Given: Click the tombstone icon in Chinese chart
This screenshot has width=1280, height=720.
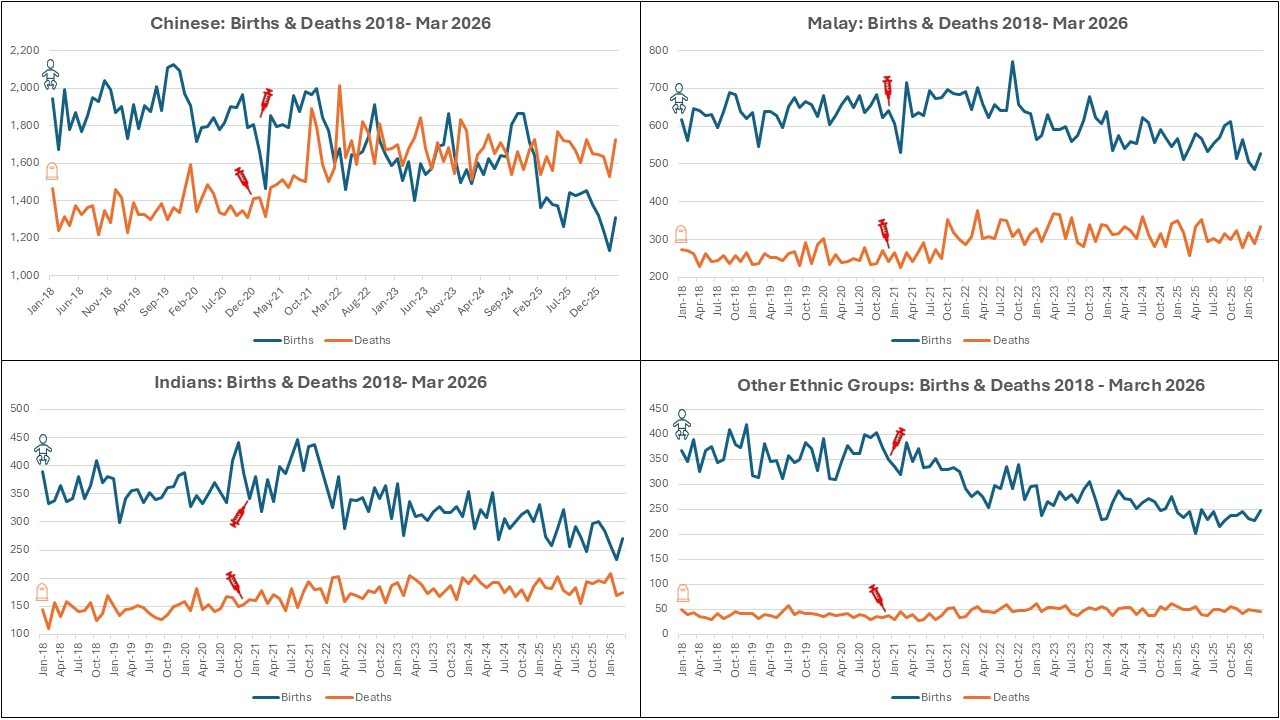Looking at the screenshot, I should tap(52, 171).
